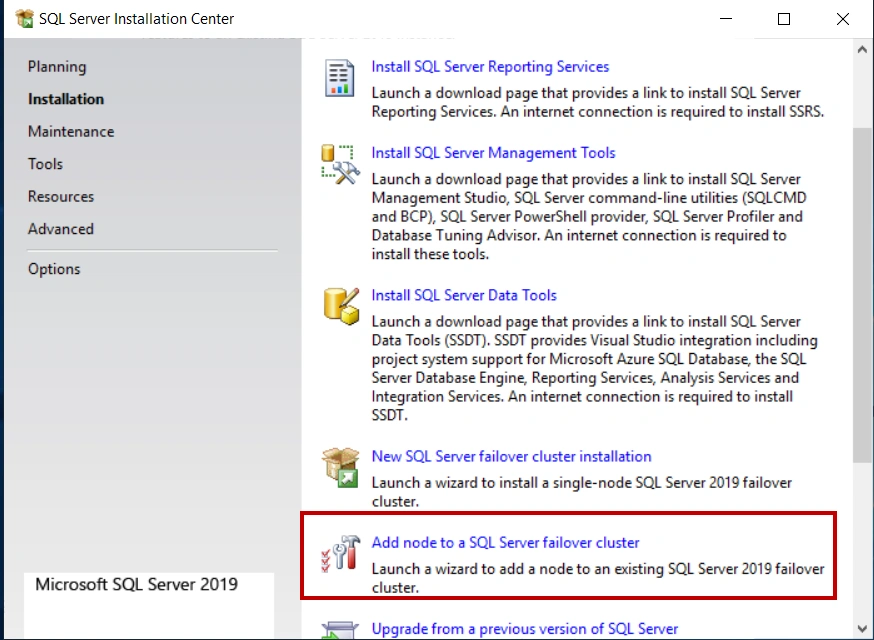Open Install SQL Server Data Tools link
This screenshot has height=640, width=874.
tap(464, 295)
